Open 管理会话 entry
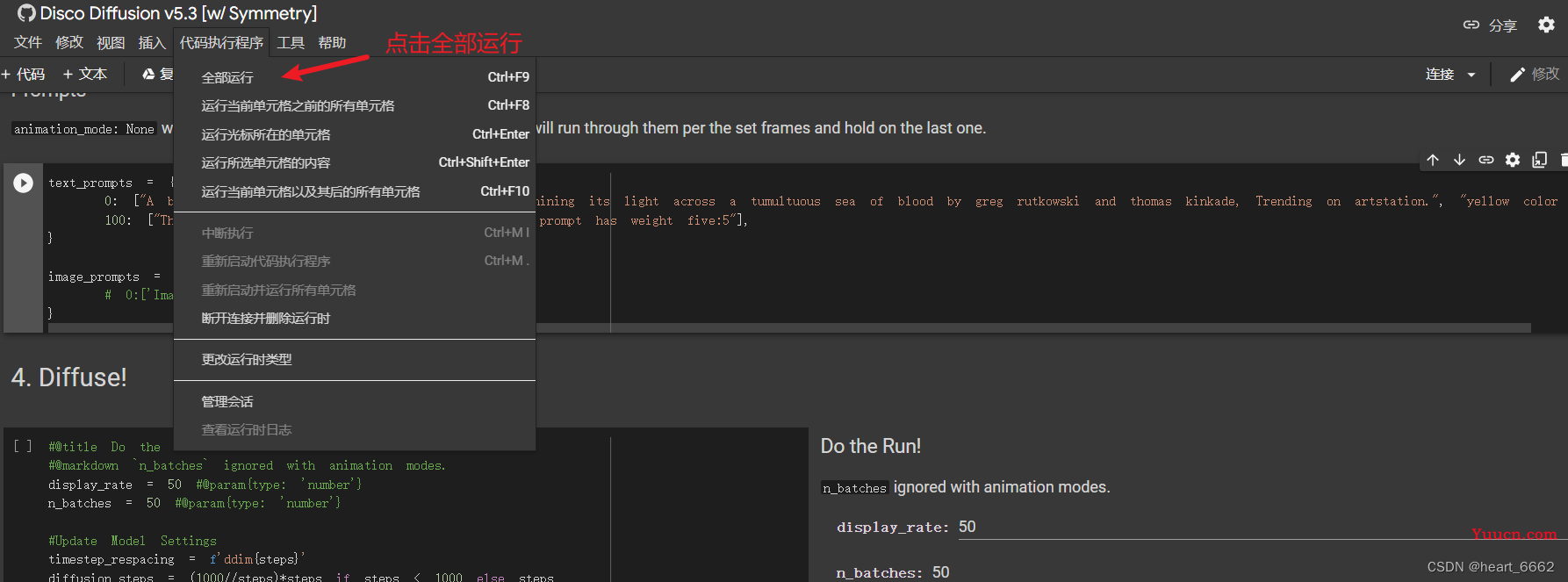 (355, 401)
